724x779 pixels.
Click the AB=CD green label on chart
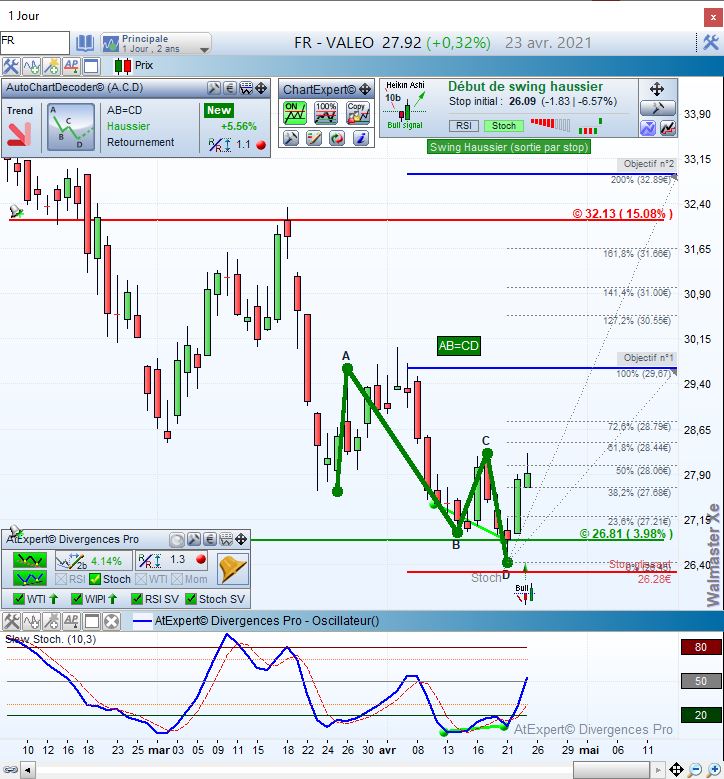[x=459, y=346]
